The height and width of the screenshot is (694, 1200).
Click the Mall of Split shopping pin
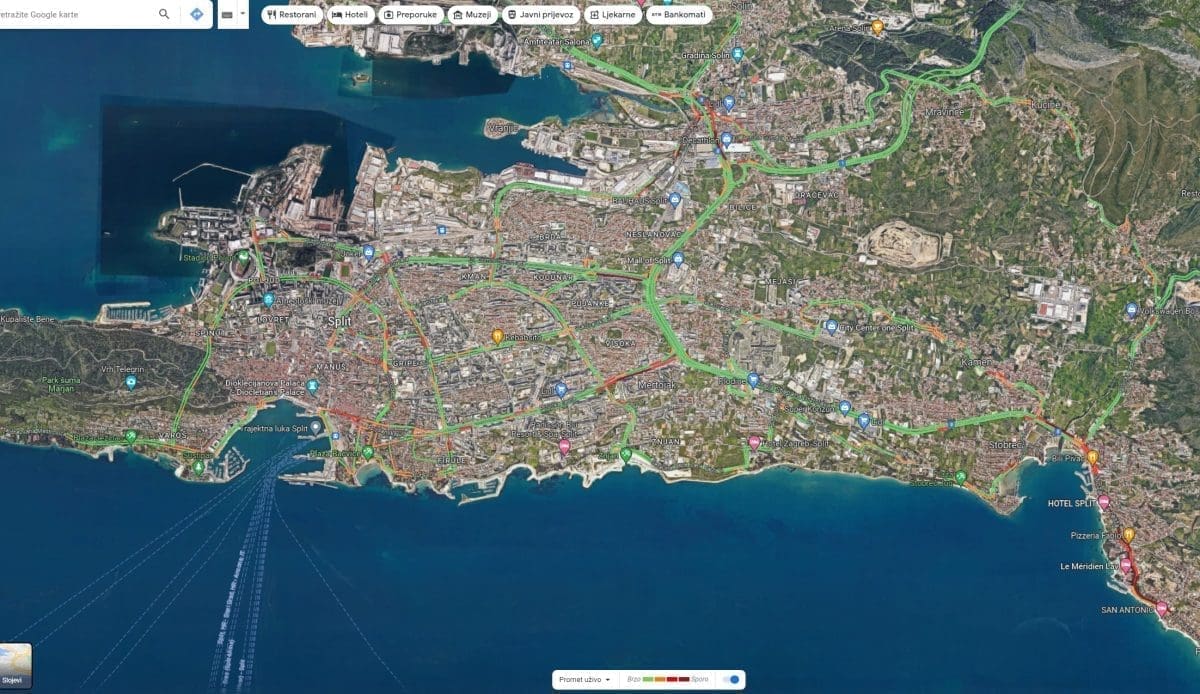point(679,259)
